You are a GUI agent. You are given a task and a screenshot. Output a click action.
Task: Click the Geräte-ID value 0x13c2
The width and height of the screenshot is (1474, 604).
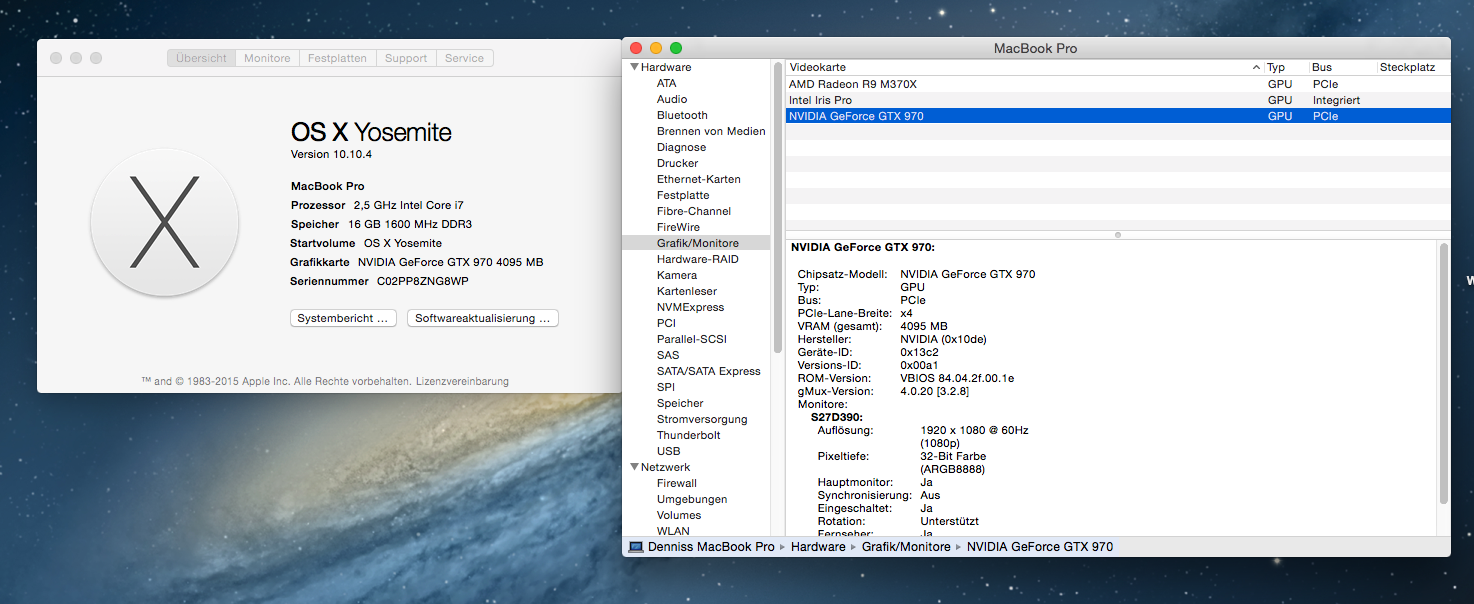click(x=919, y=352)
